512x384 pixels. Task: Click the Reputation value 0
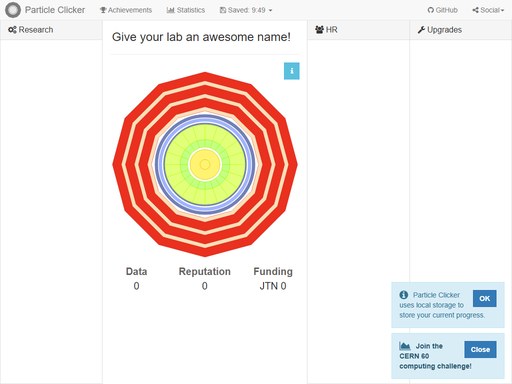pyautogui.click(x=205, y=286)
